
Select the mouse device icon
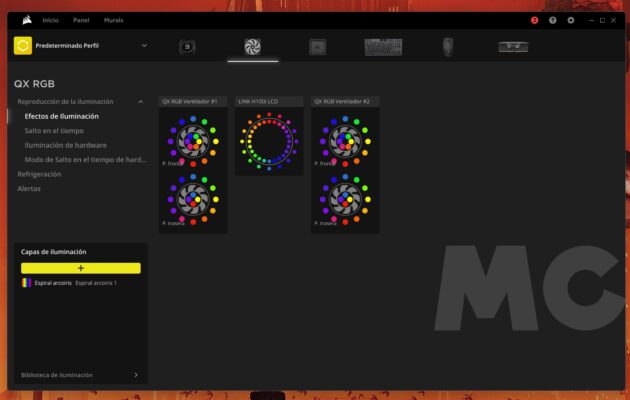[448, 46]
